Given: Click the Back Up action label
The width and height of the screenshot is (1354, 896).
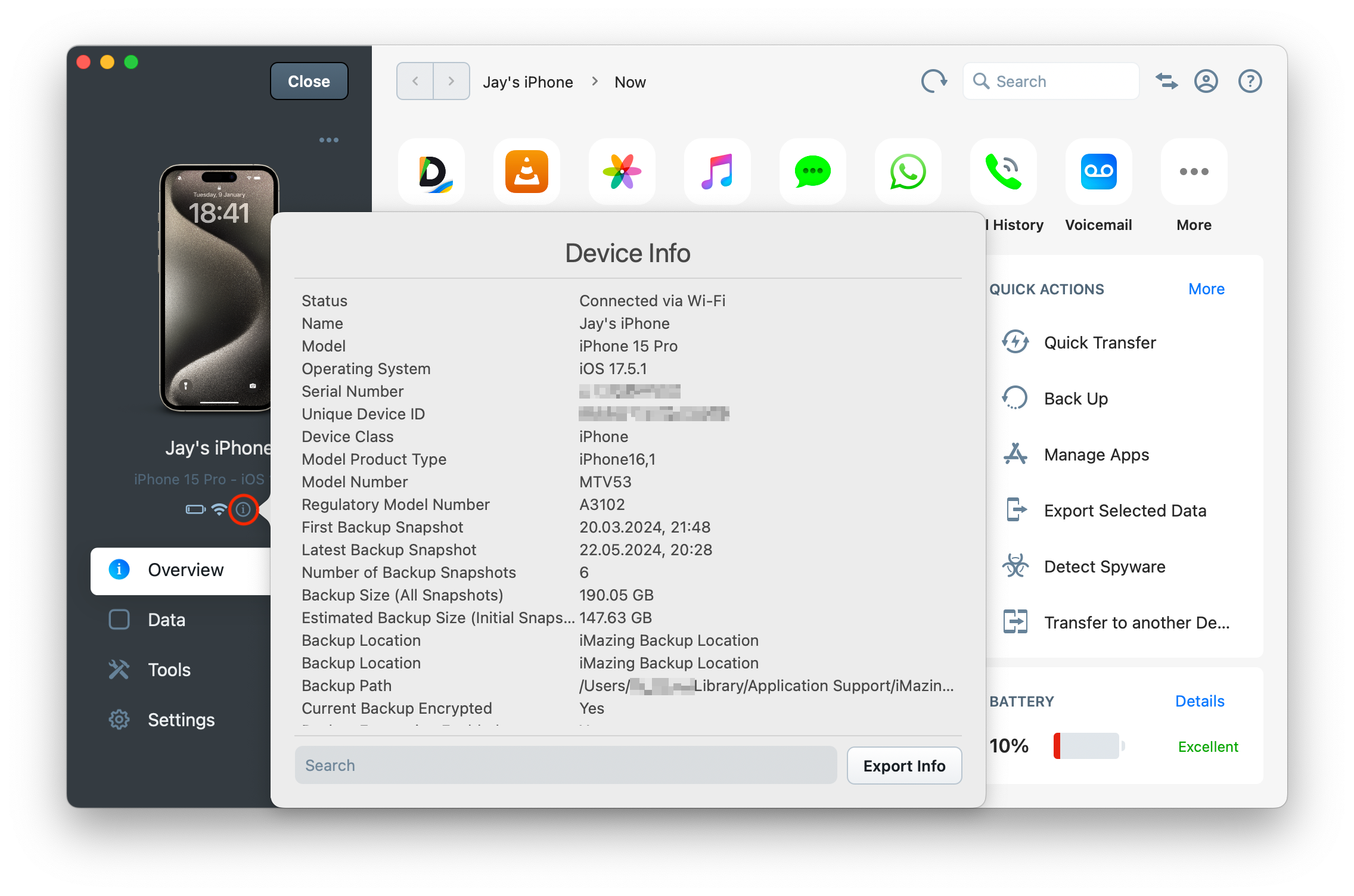Looking at the screenshot, I should pyautogui.click(x=1076, y=399).
